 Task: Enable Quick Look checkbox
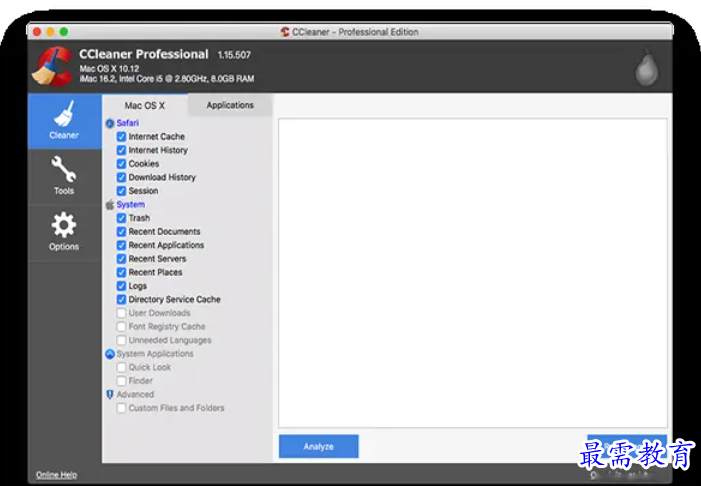[x=121, y=368]
